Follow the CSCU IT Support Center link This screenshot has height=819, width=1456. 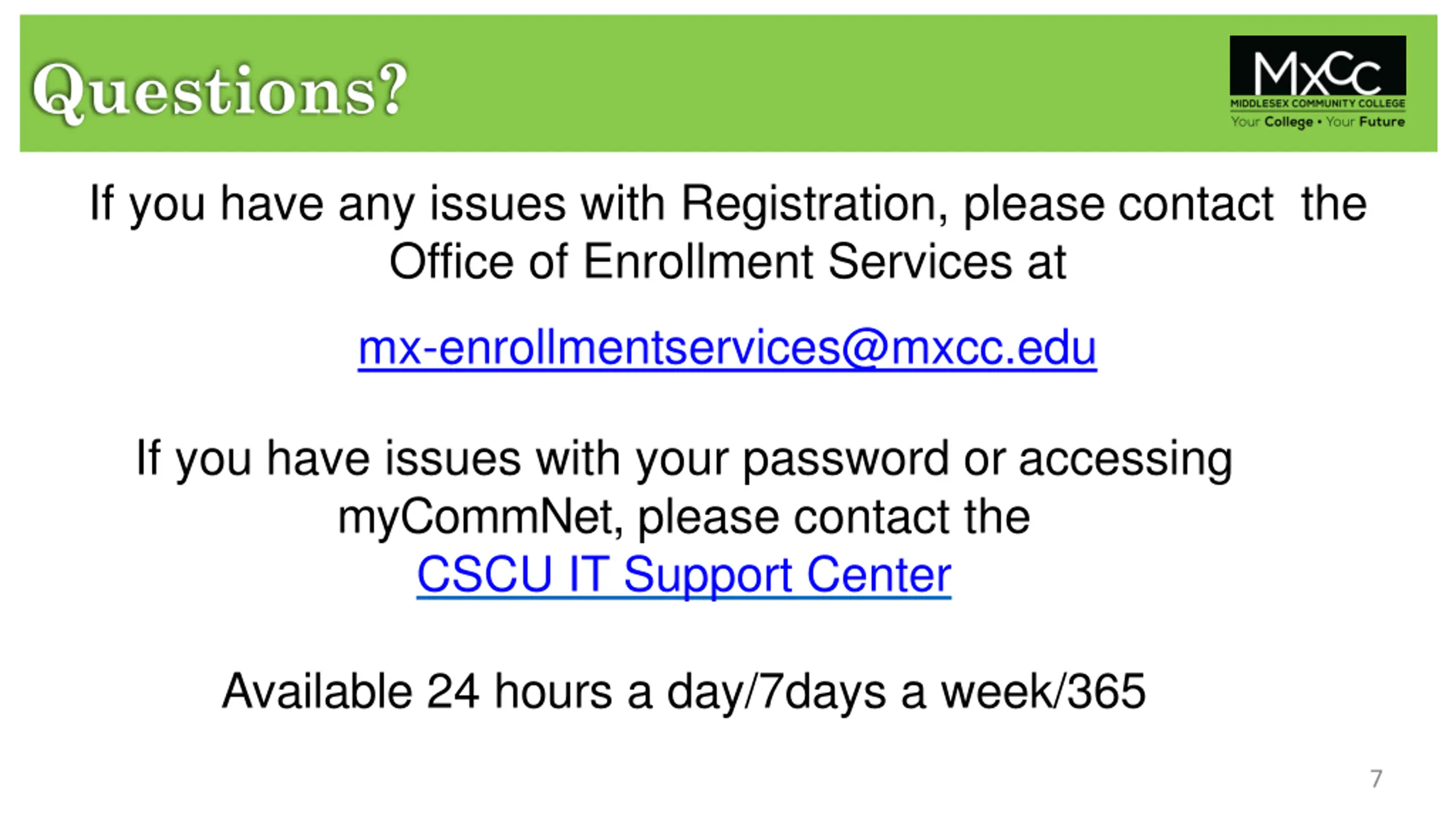(x=684, y=574)
